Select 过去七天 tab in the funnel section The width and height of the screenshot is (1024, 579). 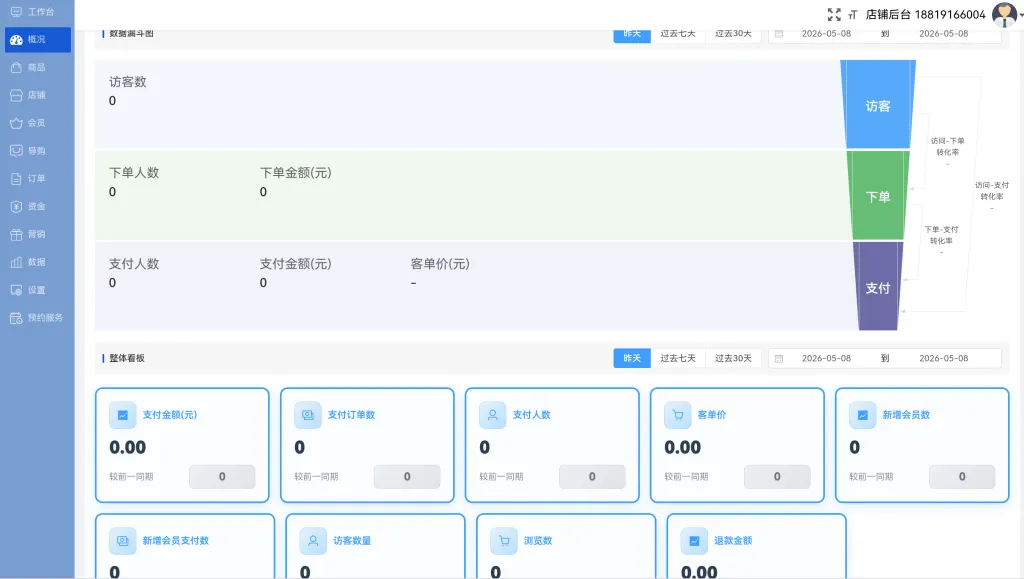pyautogui.click(x=678, y=34)
